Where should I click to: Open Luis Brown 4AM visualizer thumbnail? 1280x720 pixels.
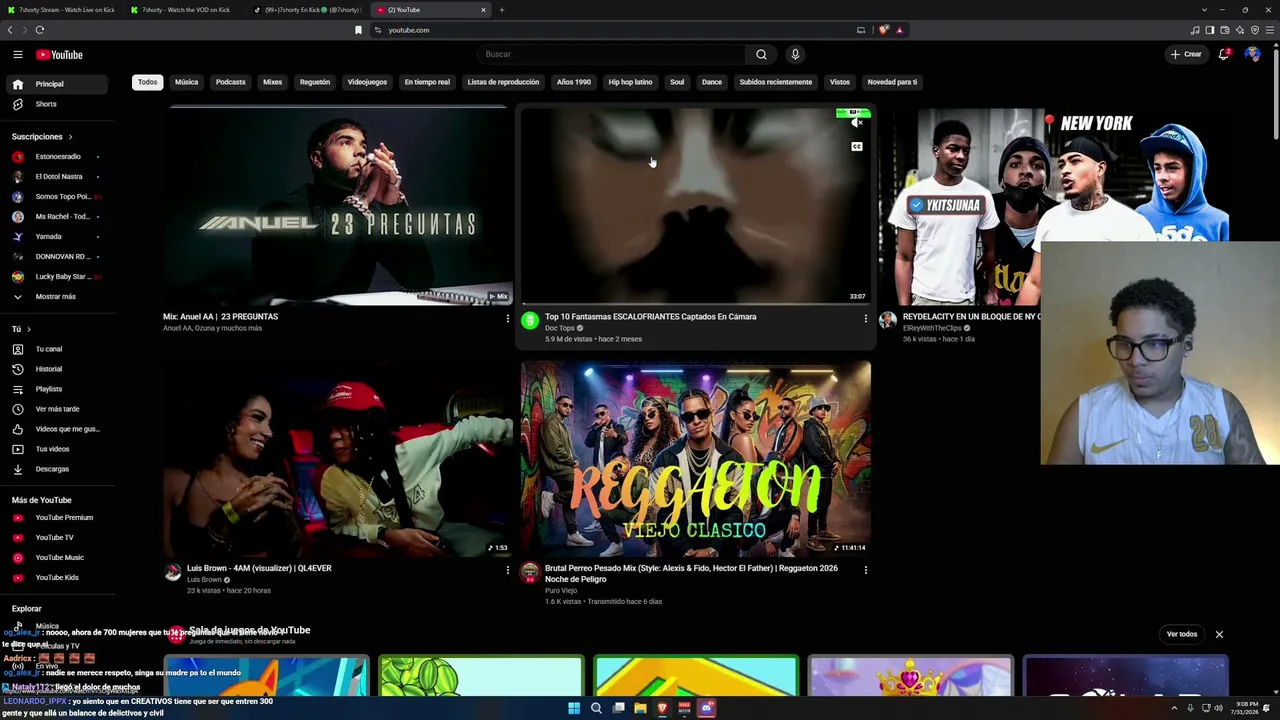338,459
